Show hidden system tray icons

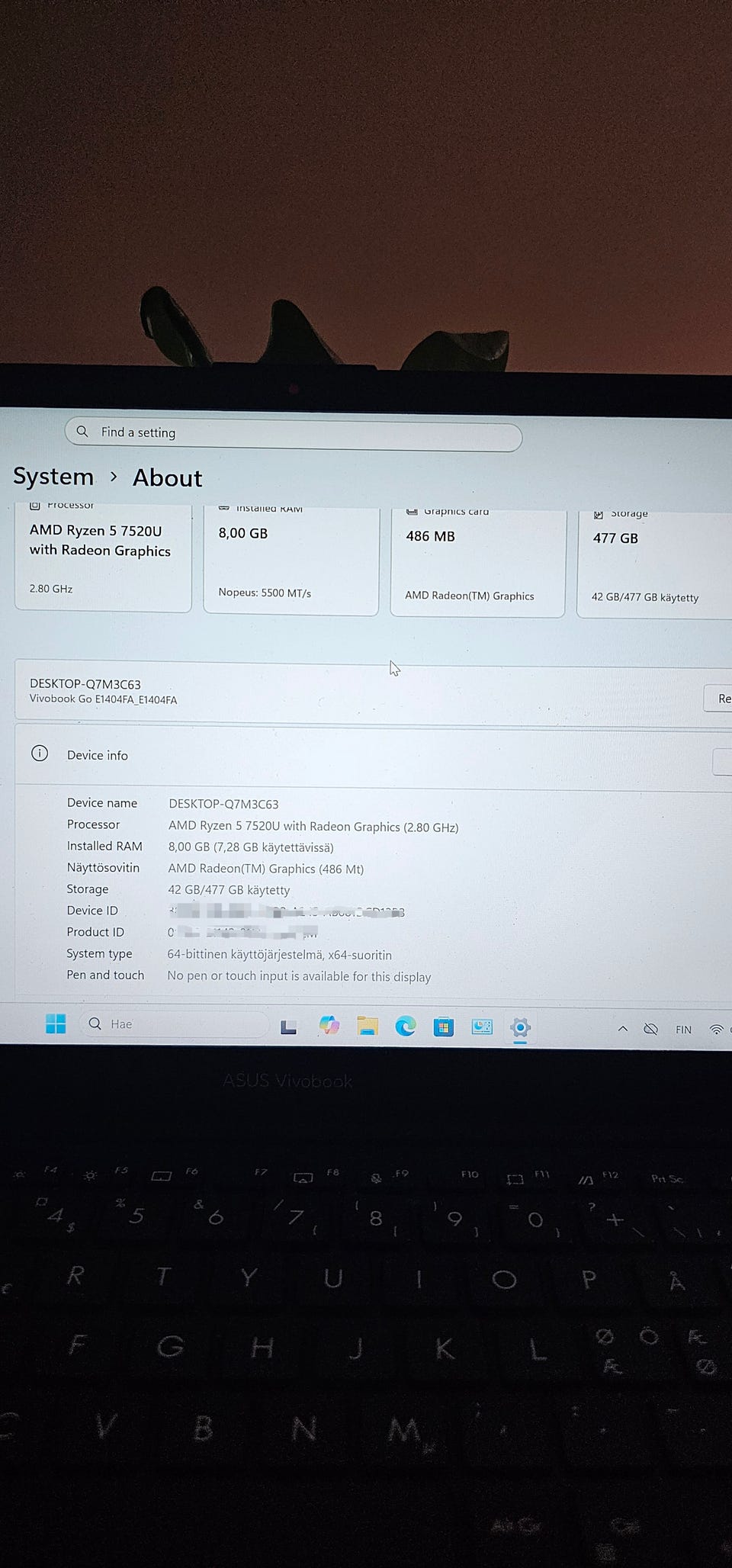click(x=623, y=1029)
